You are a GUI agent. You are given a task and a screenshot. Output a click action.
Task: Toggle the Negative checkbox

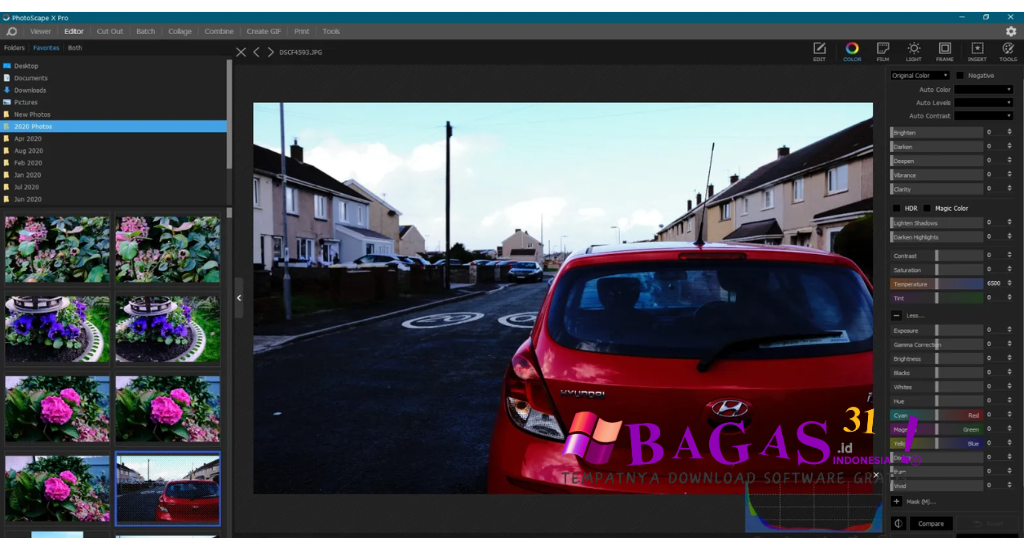pos(960,76)
